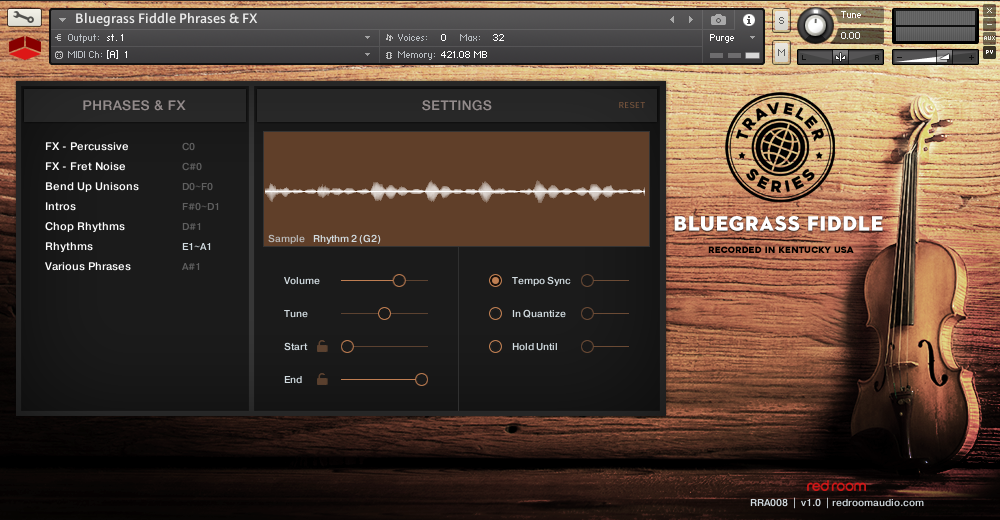Viewport: 1000px width, 520px height.
Task: Select Chop Rhythms category
Action: (x=85, y=227)
